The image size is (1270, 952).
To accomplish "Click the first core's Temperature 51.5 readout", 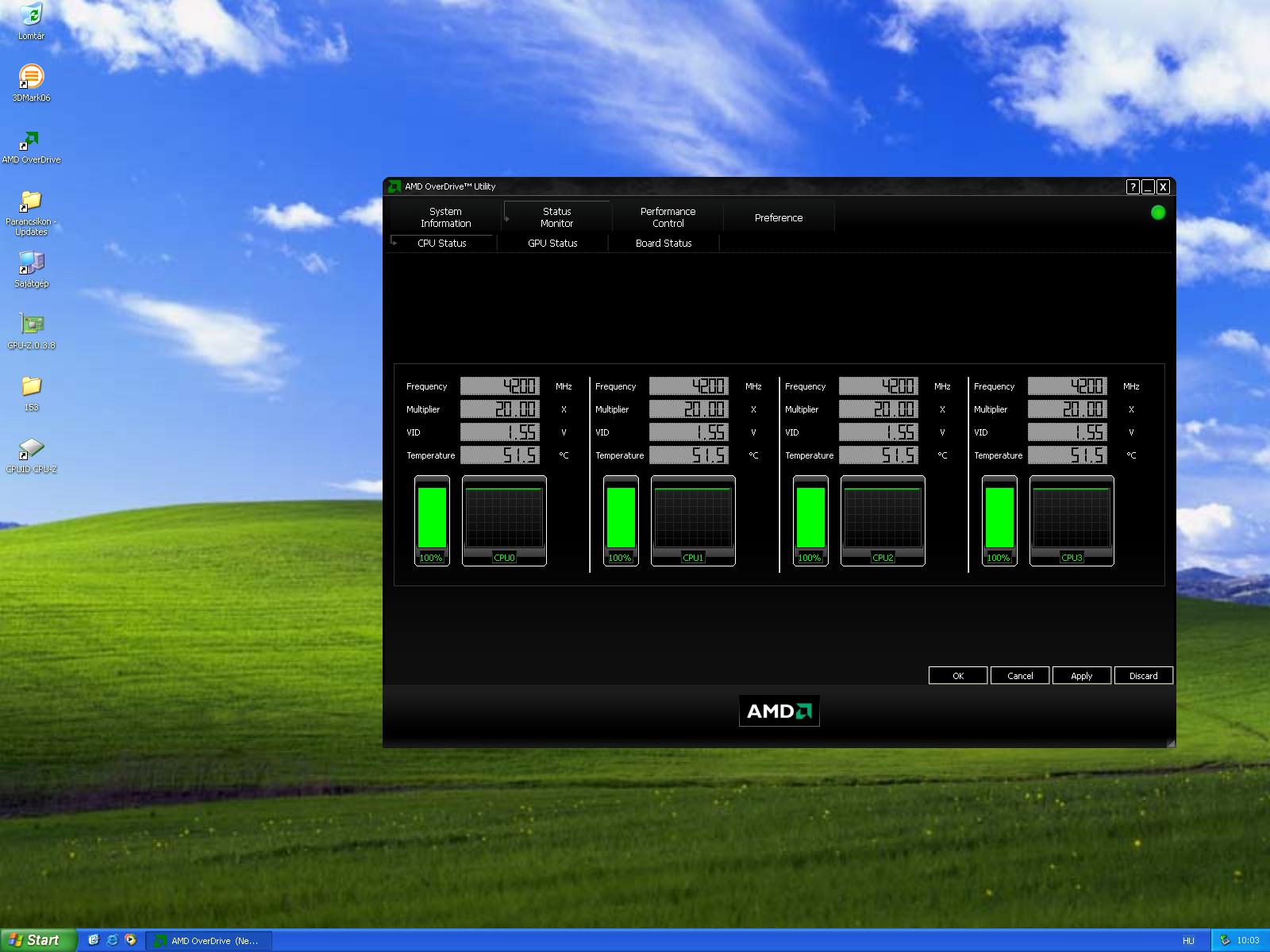I will (500, 455).
